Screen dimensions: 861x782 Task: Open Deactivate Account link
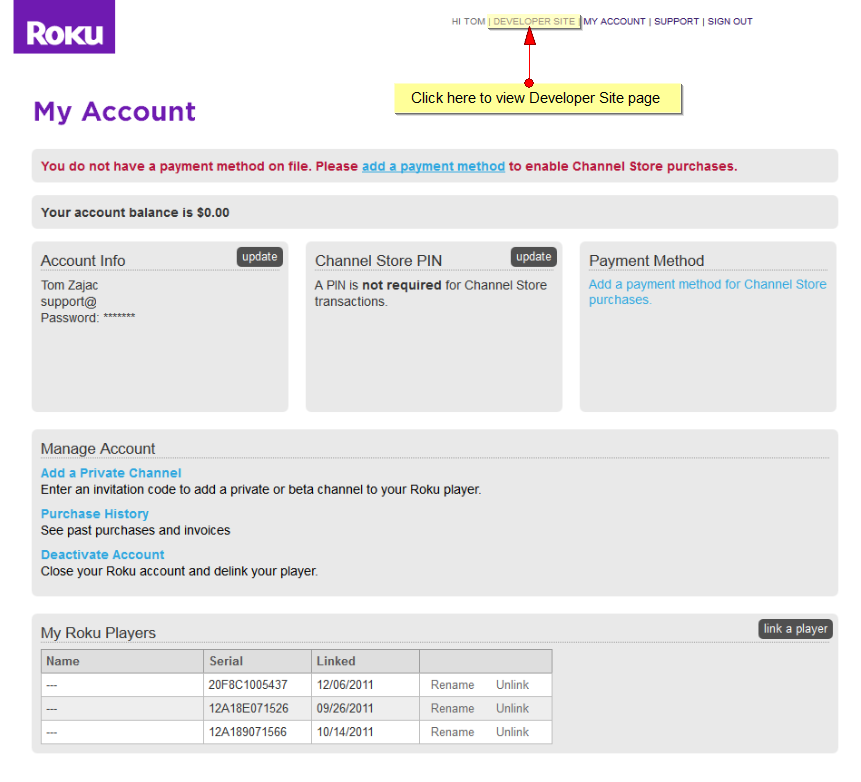[103, 555]
